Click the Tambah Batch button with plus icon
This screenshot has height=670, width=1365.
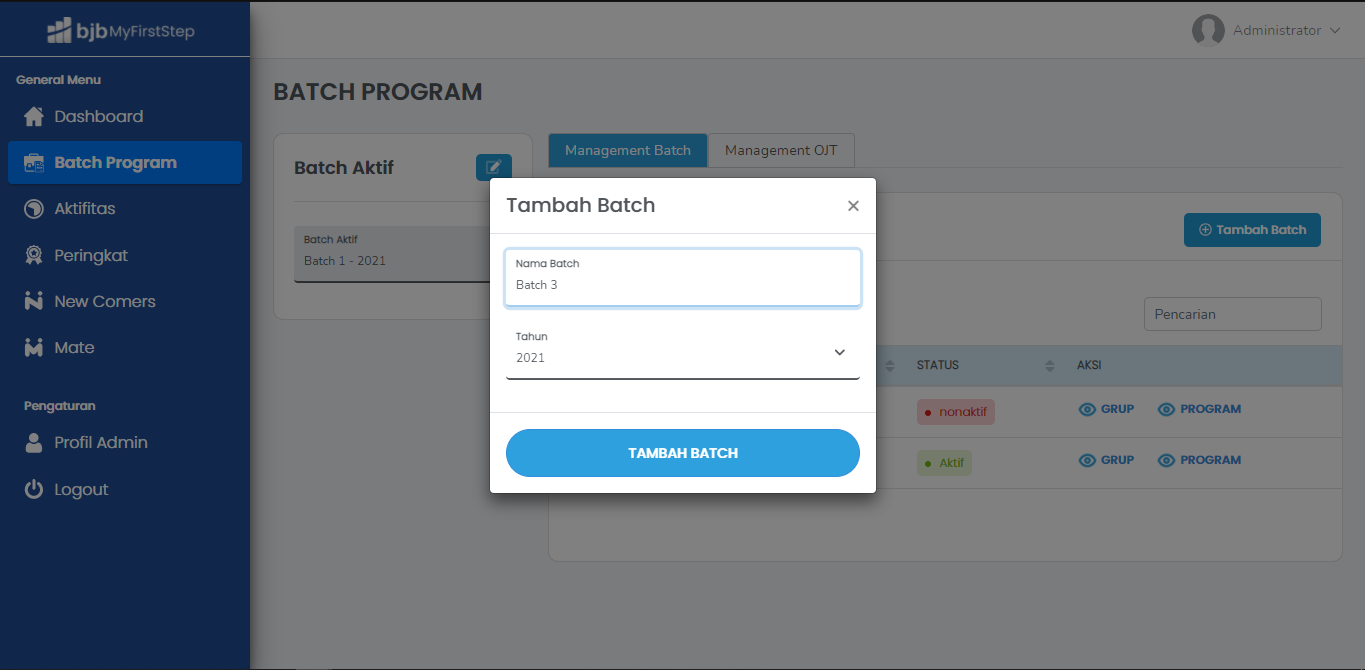click(1252, 230)
